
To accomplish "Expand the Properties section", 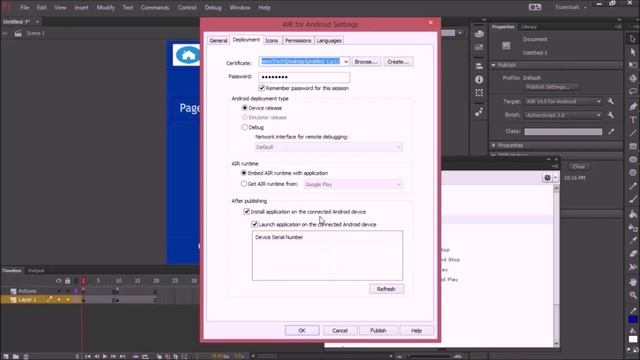I will pos(493,145).
